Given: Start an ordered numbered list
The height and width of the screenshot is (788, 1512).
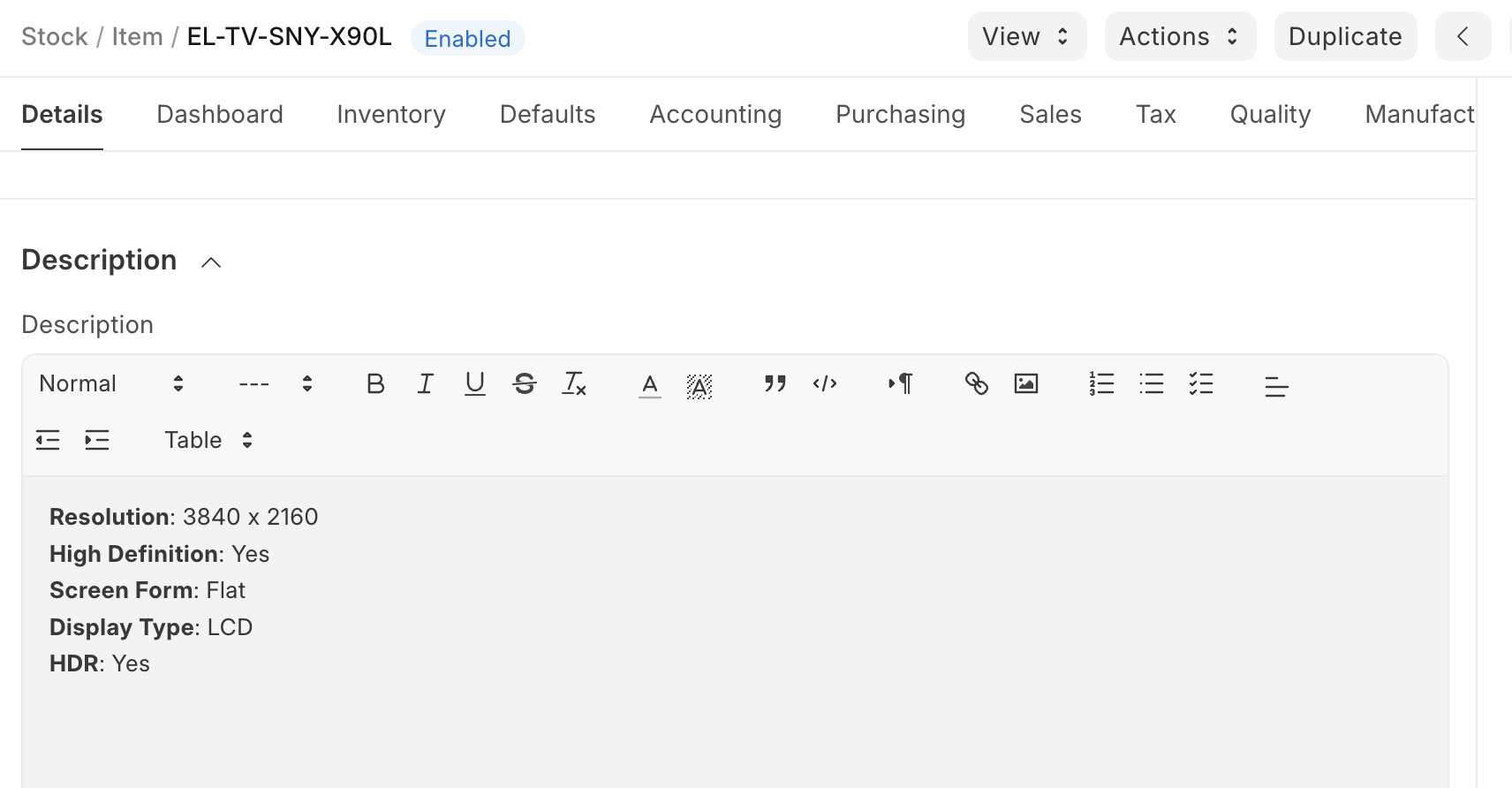Looking at the screenshot, I should [x=1101, y=383].
